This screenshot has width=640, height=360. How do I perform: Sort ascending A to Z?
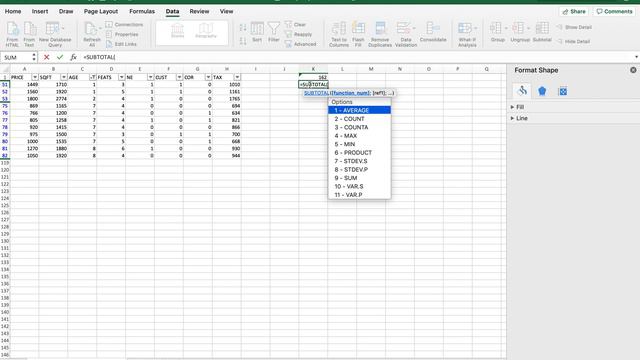243,28
